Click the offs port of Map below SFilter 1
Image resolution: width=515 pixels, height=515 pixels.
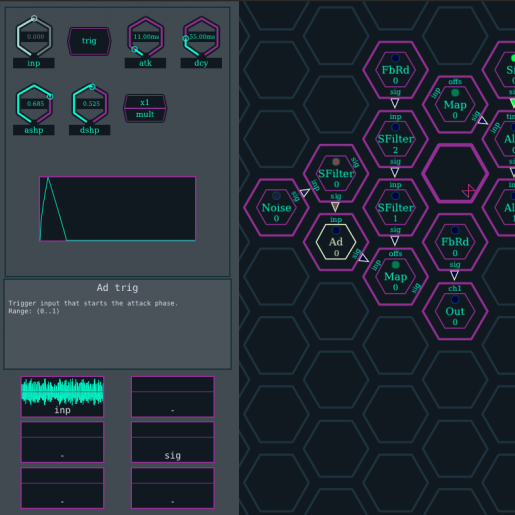(x=395, y=254)
